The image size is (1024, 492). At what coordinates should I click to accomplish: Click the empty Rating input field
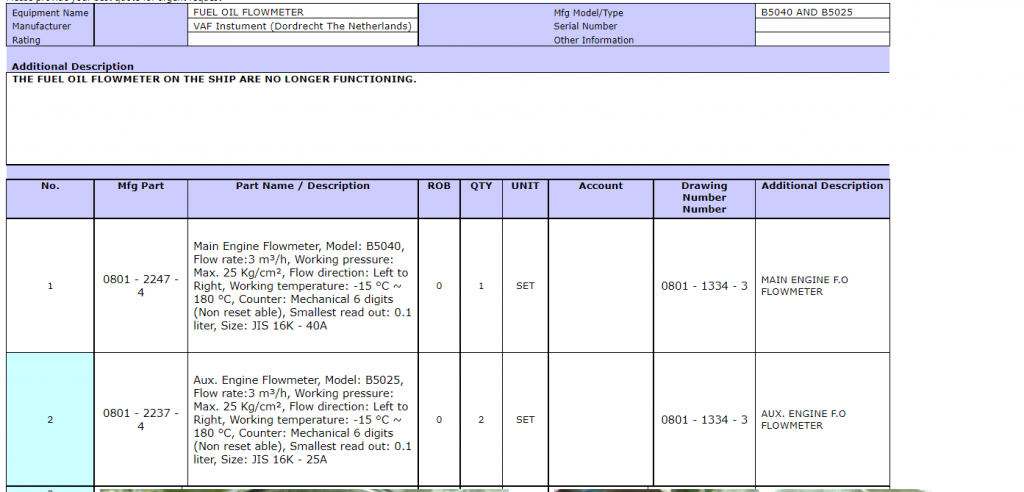[x=302, y=40]
